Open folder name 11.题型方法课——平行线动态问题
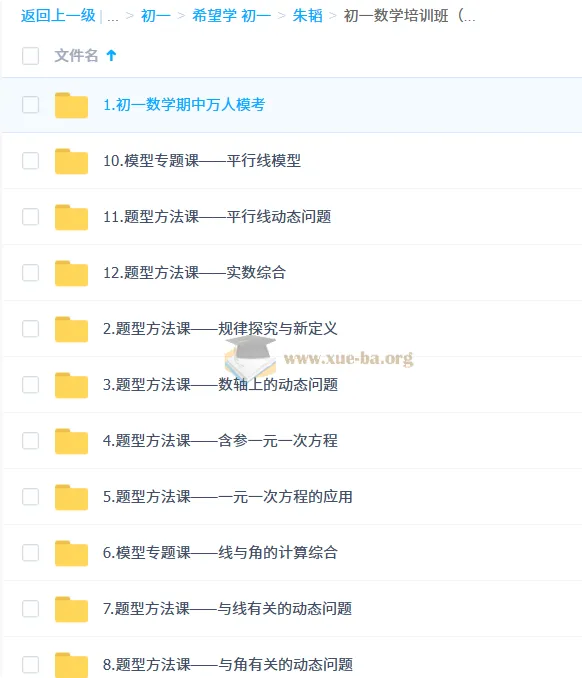 coord(217,217)
